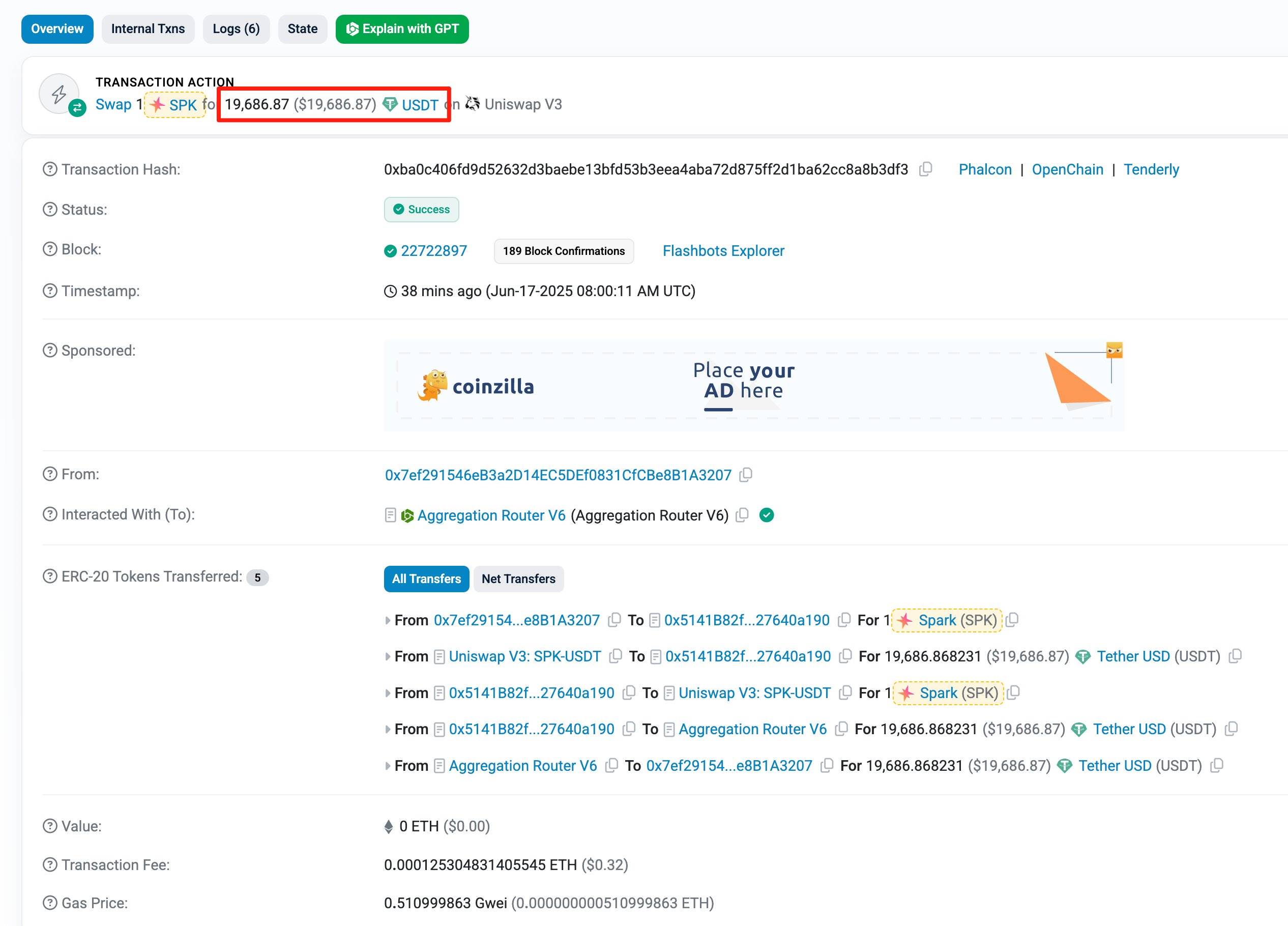
Task: Open Tether USD link in last transfer row
Action: tap(1115, 766)
